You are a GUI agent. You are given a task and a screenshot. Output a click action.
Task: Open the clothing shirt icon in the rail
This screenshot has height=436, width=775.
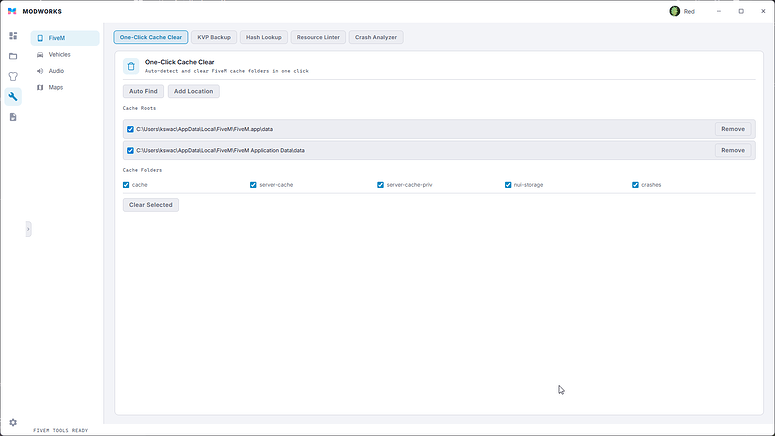13,76
